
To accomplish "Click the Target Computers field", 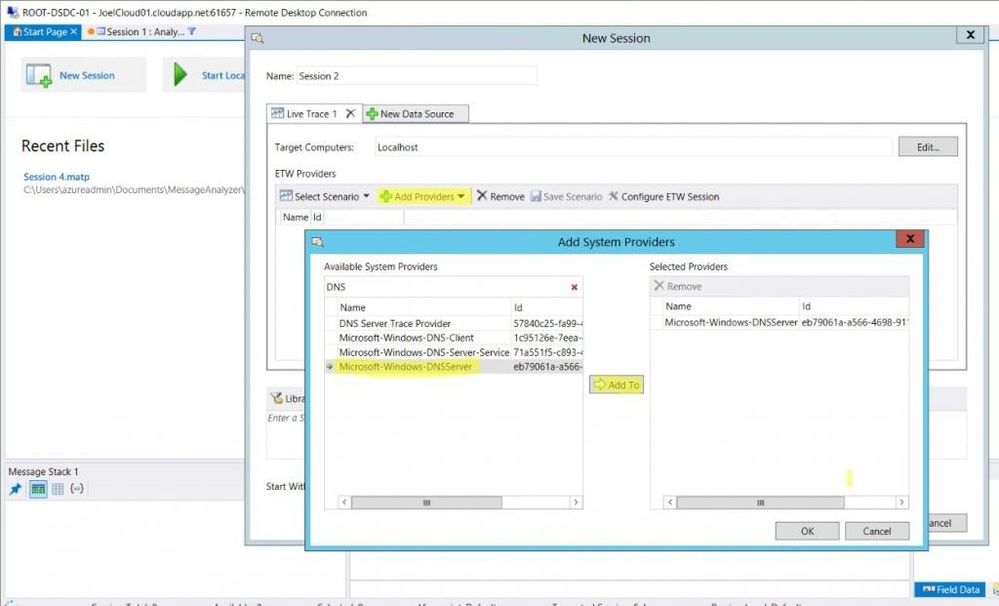I will tap(633, 147).
